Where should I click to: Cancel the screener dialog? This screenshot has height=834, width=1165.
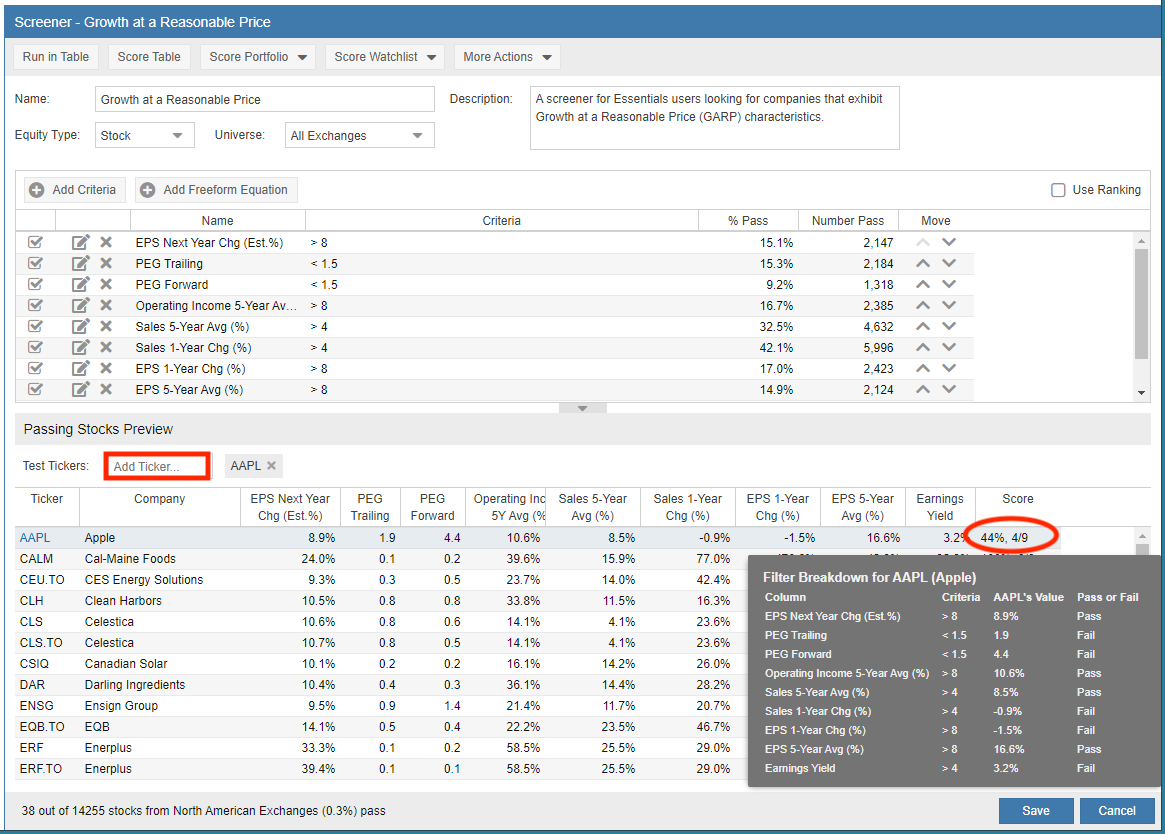[x=1117, y=810]
